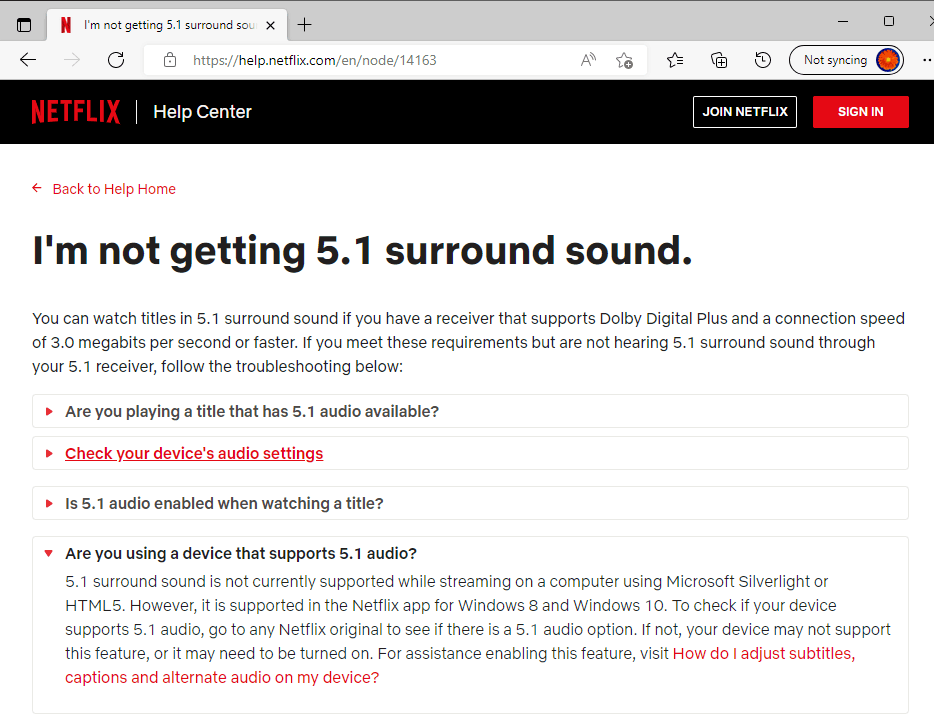This screenshot has height=718, width=934.
Task: Expand 'Check your device's audio settings'
Action: [x=470, y=453]
